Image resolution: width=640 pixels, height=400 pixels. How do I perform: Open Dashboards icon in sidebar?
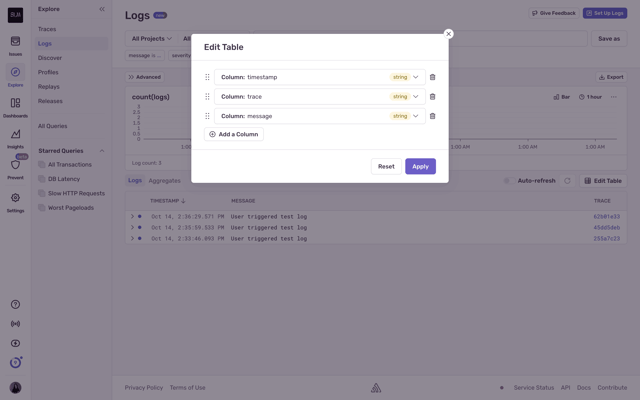point(16,107)
